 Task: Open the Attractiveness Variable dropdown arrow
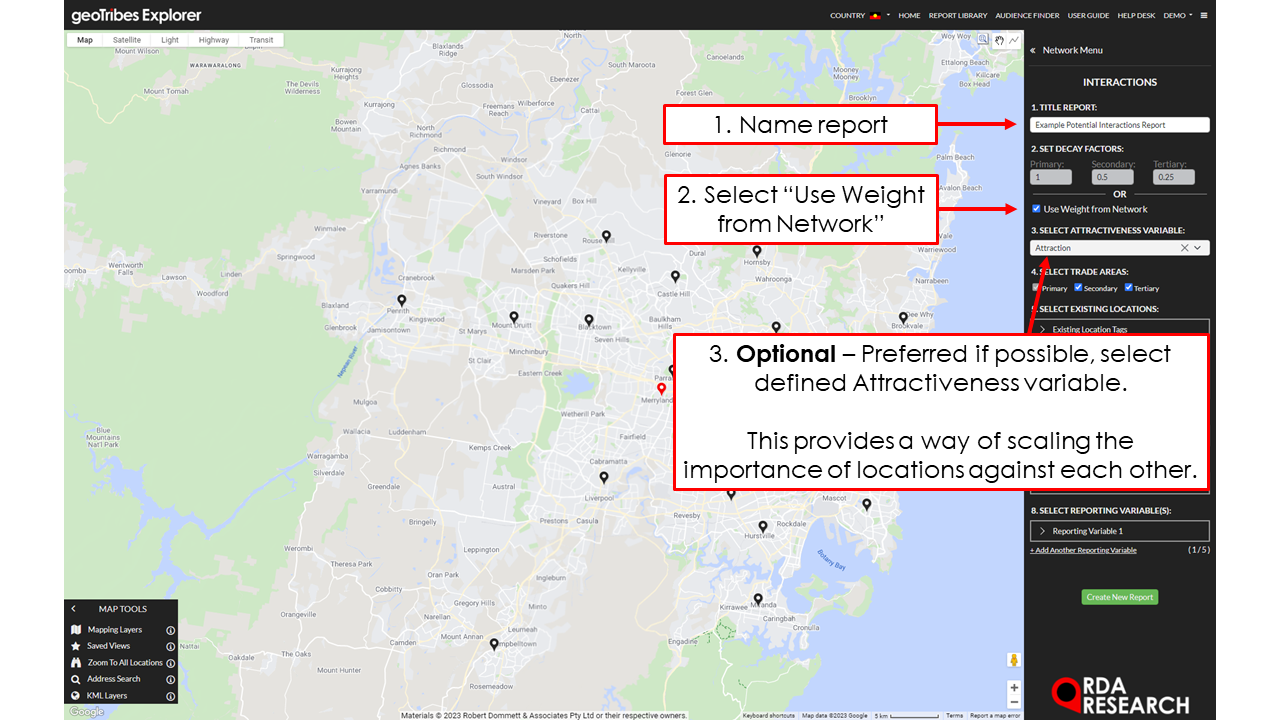(x=1198, y=248)
